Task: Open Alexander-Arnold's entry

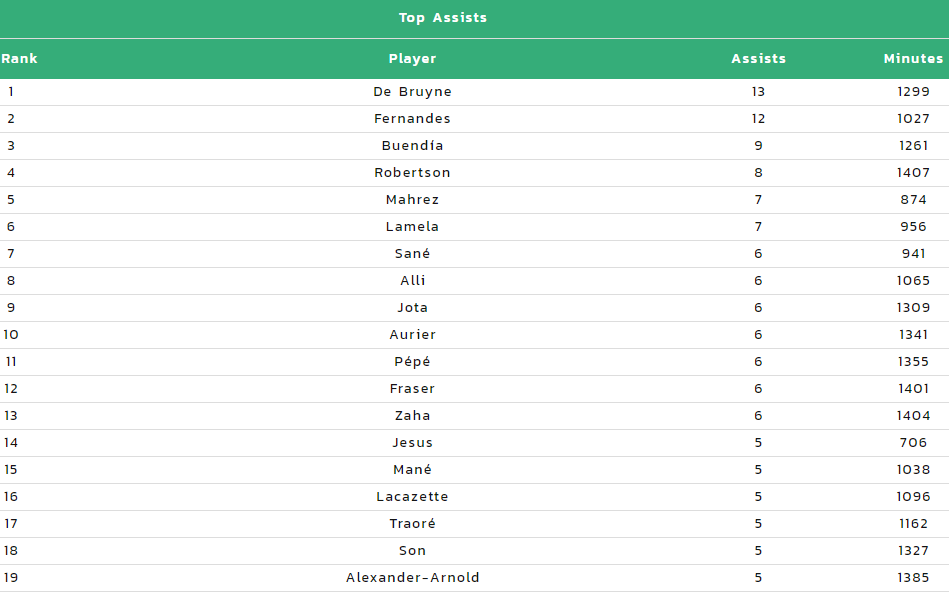Action: click(x=412, y=578)
